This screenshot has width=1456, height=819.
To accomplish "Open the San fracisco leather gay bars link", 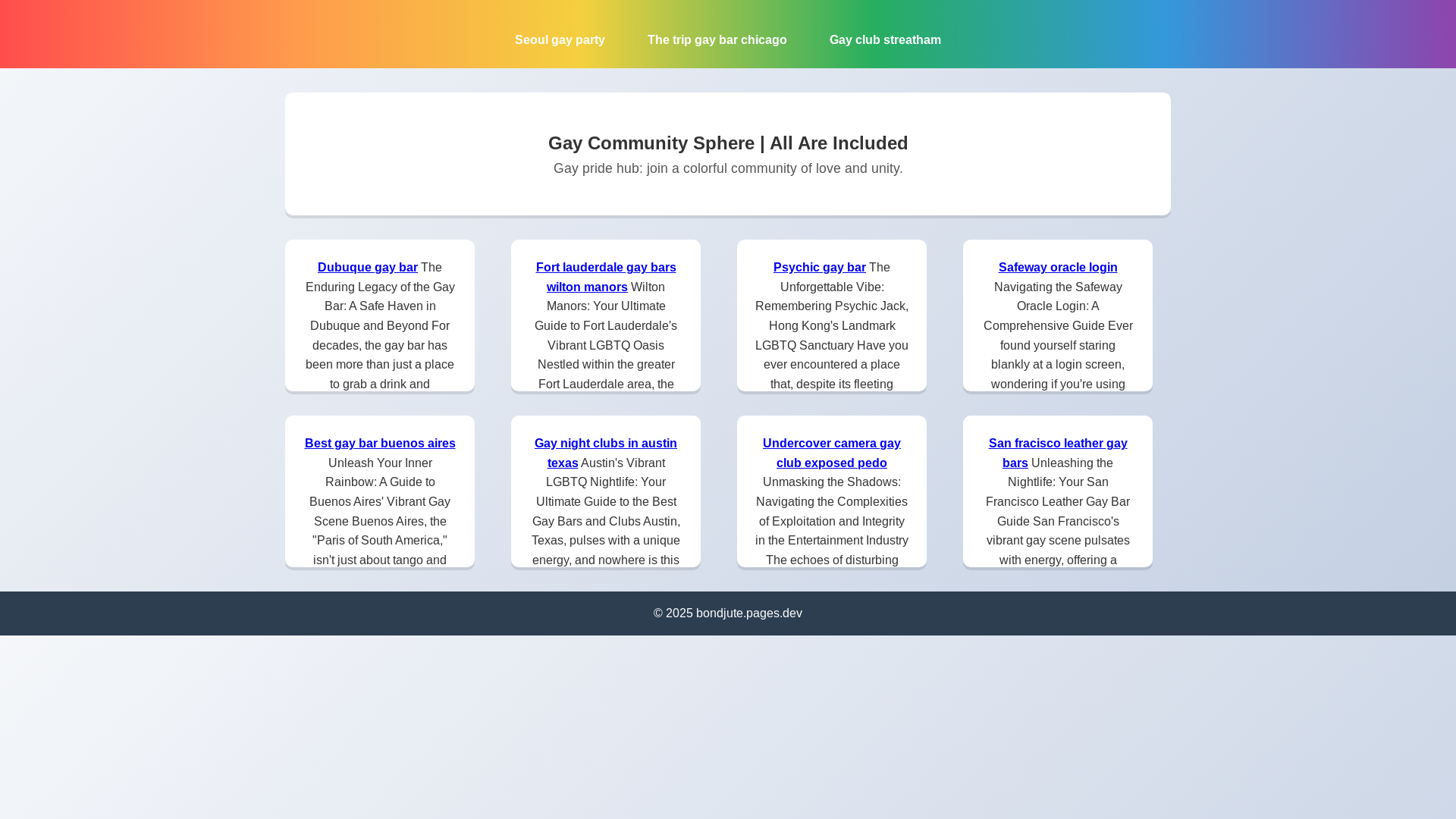I will tap(1058, 453).
